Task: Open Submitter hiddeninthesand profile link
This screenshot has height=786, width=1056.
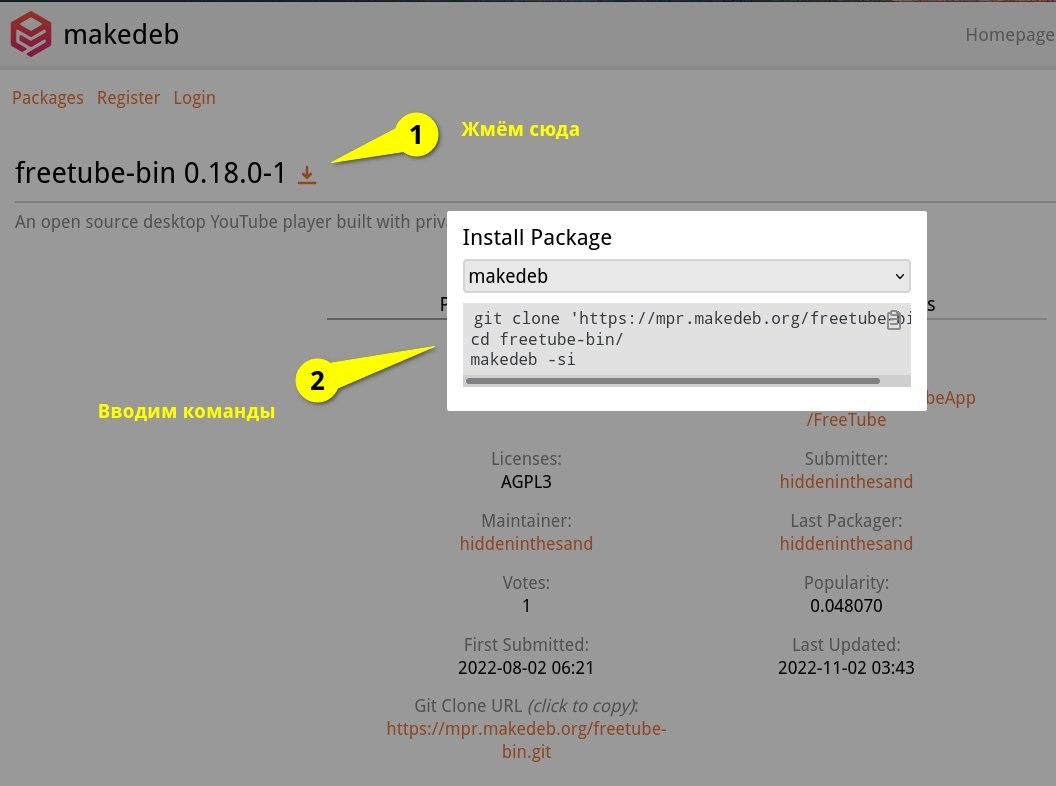Action: pos(847,482)
